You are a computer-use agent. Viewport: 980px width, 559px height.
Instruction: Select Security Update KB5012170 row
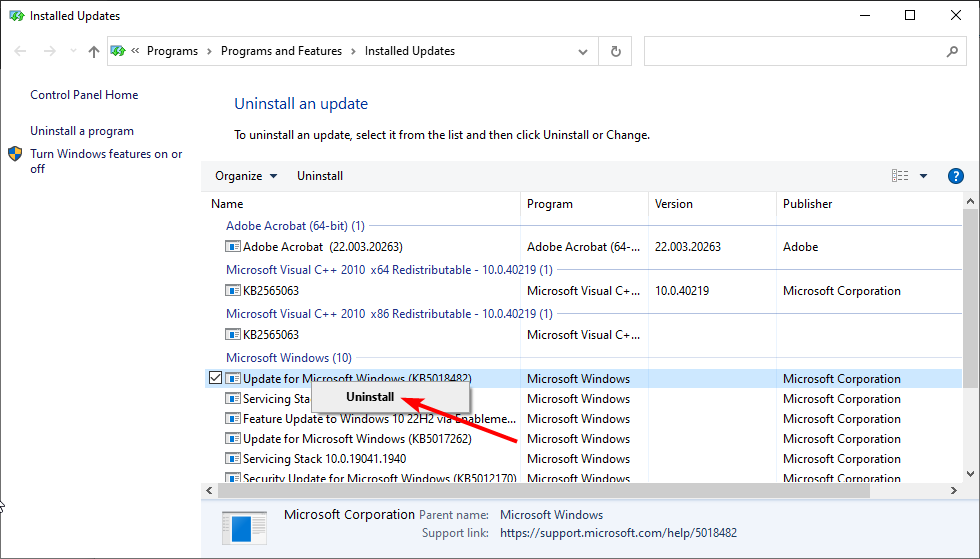coord(584,476)
